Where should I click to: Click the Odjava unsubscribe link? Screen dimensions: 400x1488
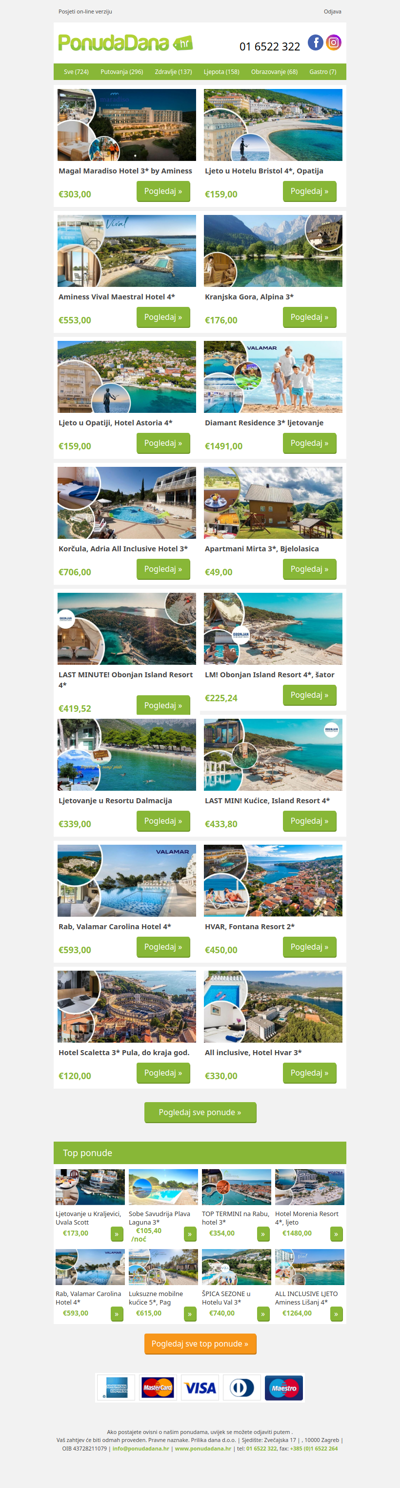[333, 11]
